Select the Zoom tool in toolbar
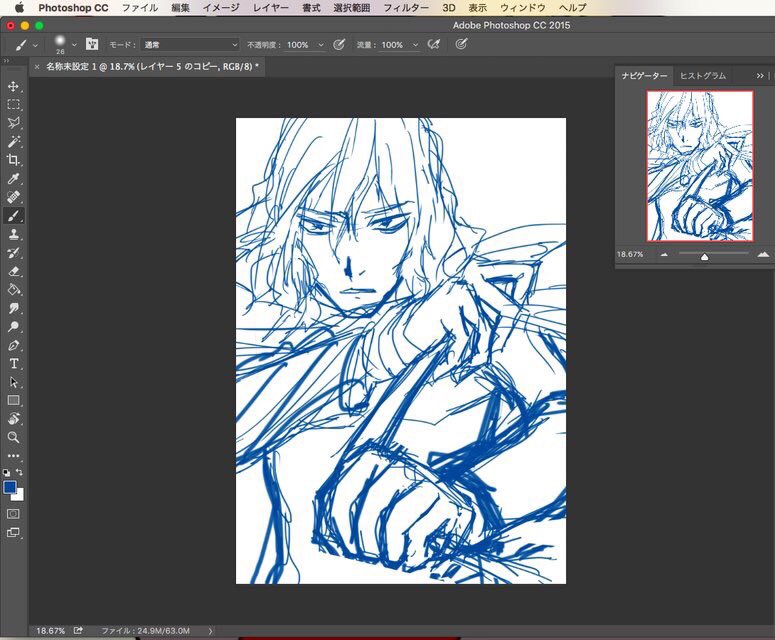 pyautogui.click(x=14, y=437)
